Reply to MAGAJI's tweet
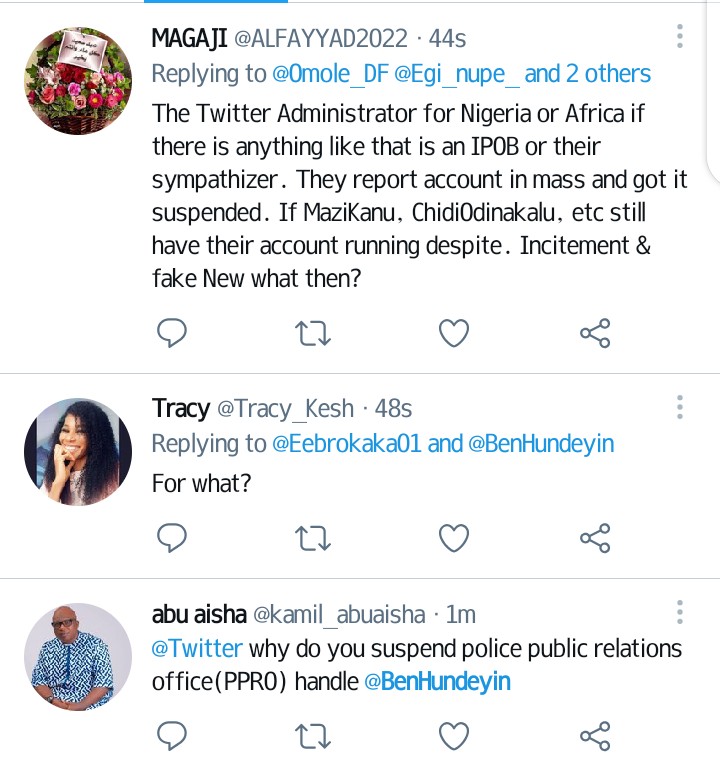720x771 pixels. click(172, 333)
